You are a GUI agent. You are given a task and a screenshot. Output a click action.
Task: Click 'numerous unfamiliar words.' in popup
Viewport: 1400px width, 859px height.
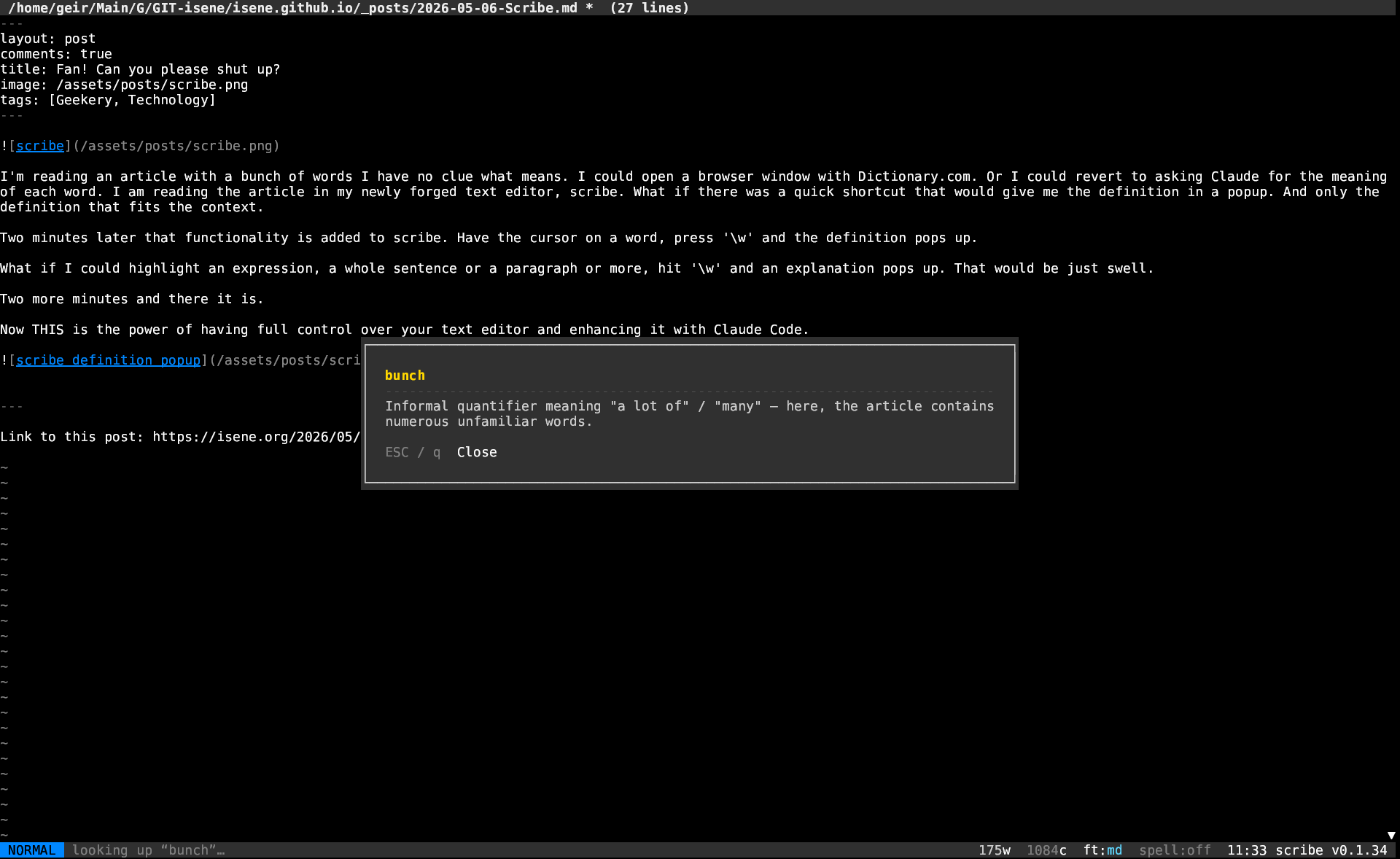[489, 421]
